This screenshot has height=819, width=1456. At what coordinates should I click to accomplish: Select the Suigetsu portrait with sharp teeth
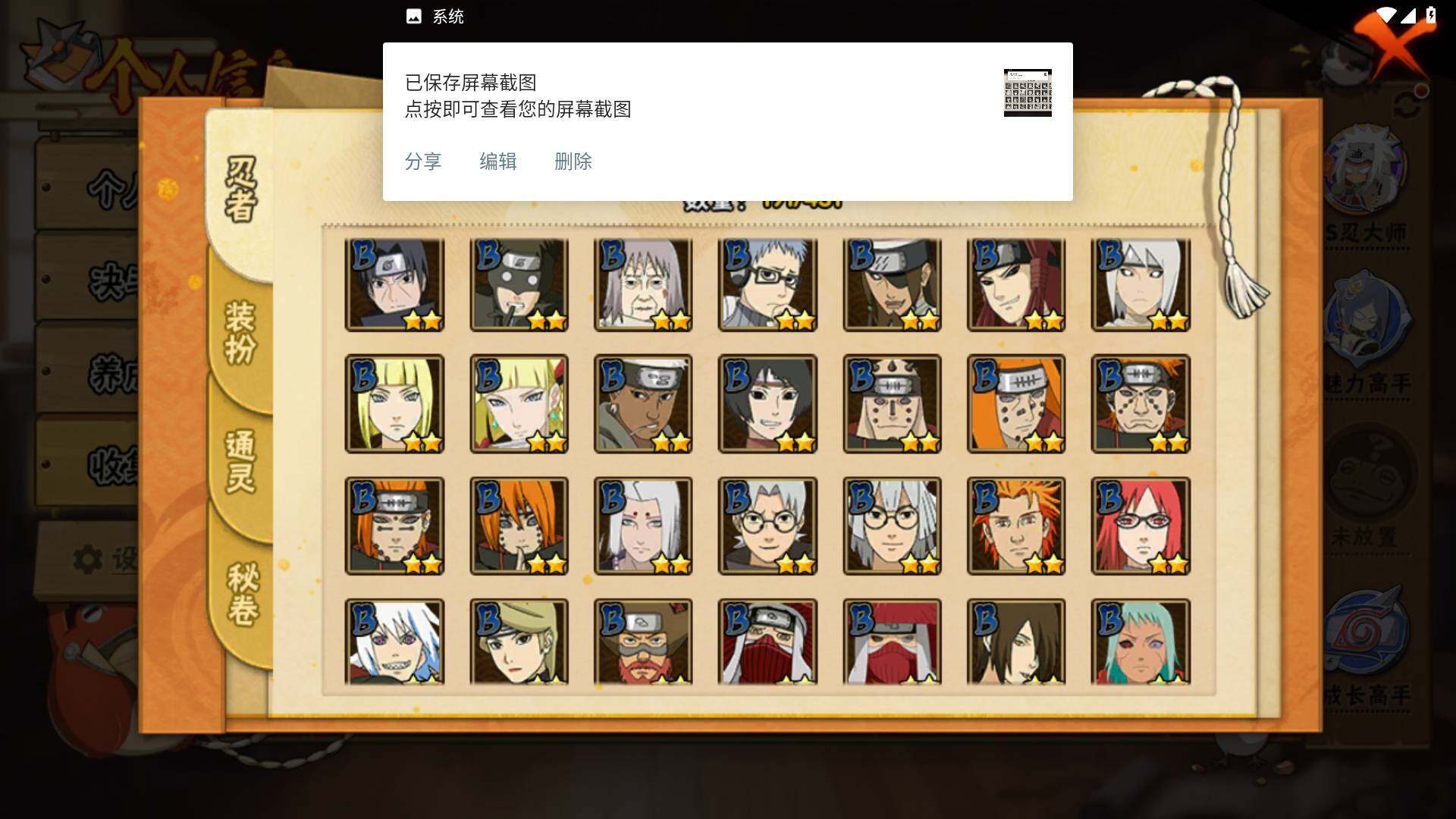(x=394, y=642)
